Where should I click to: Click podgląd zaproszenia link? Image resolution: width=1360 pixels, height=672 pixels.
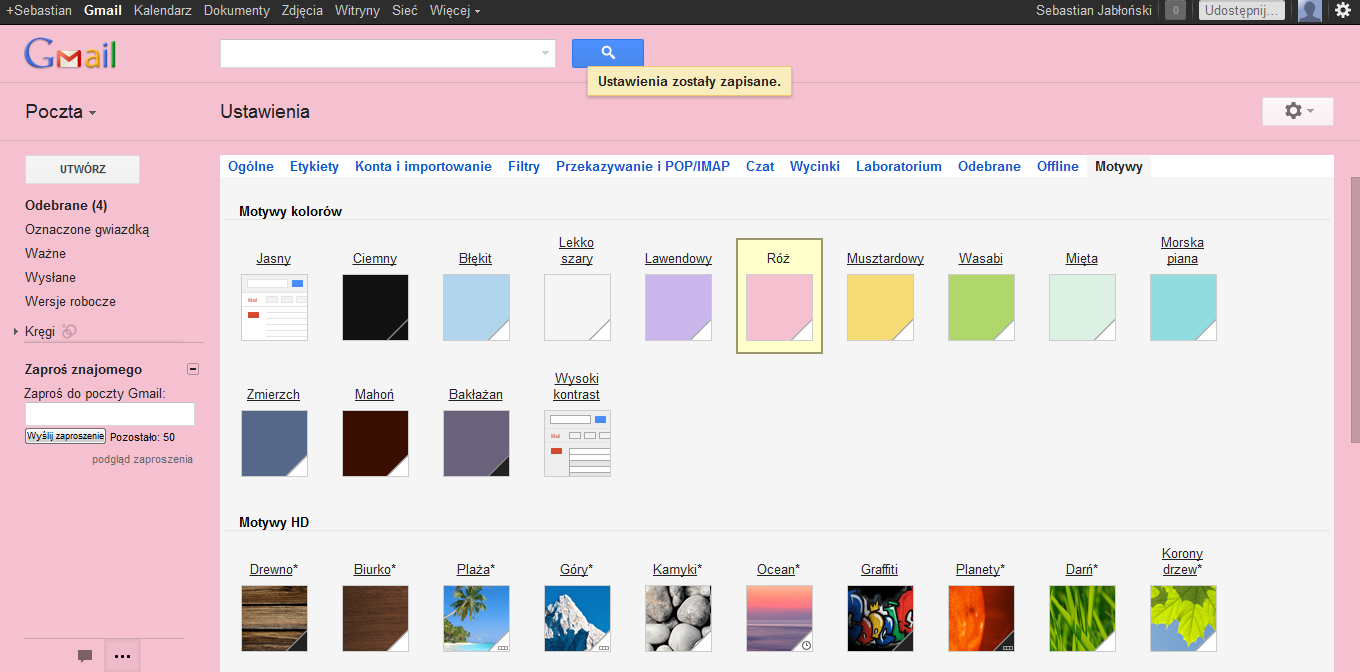pyautogui.click(x=142, y=459)
